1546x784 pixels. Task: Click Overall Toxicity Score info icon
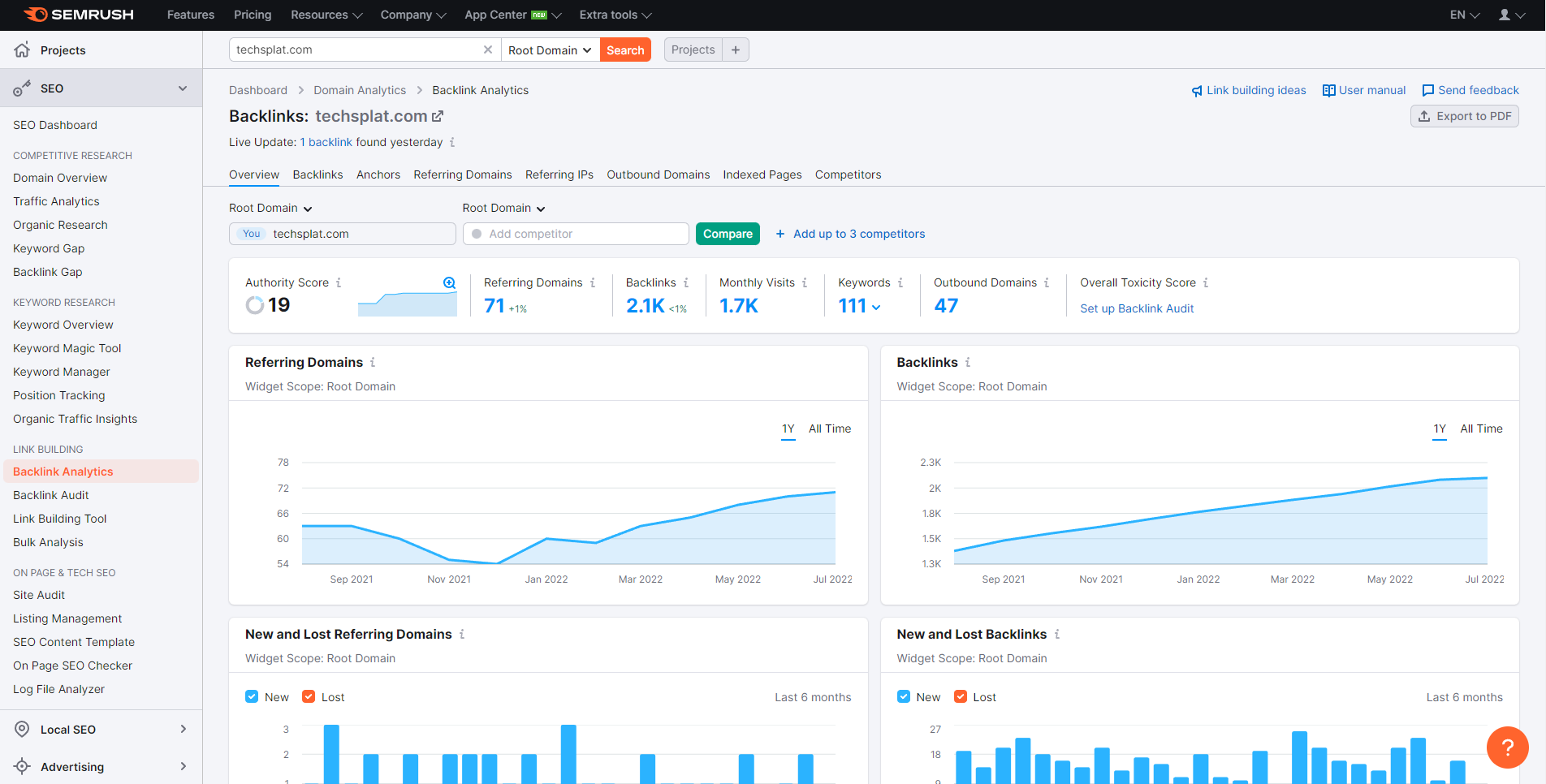(1206, 282)
